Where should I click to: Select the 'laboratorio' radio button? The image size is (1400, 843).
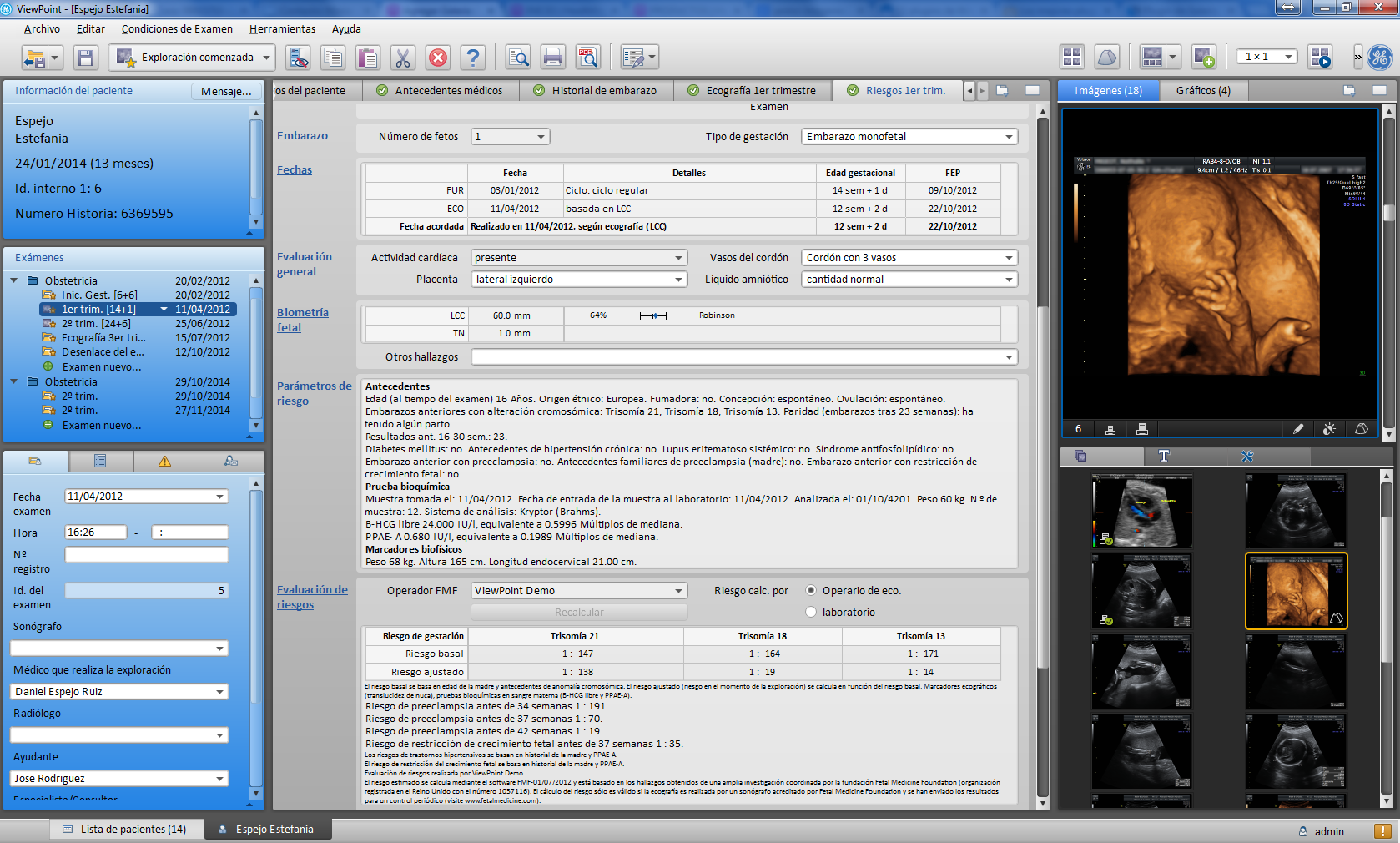tap(811, 613)
